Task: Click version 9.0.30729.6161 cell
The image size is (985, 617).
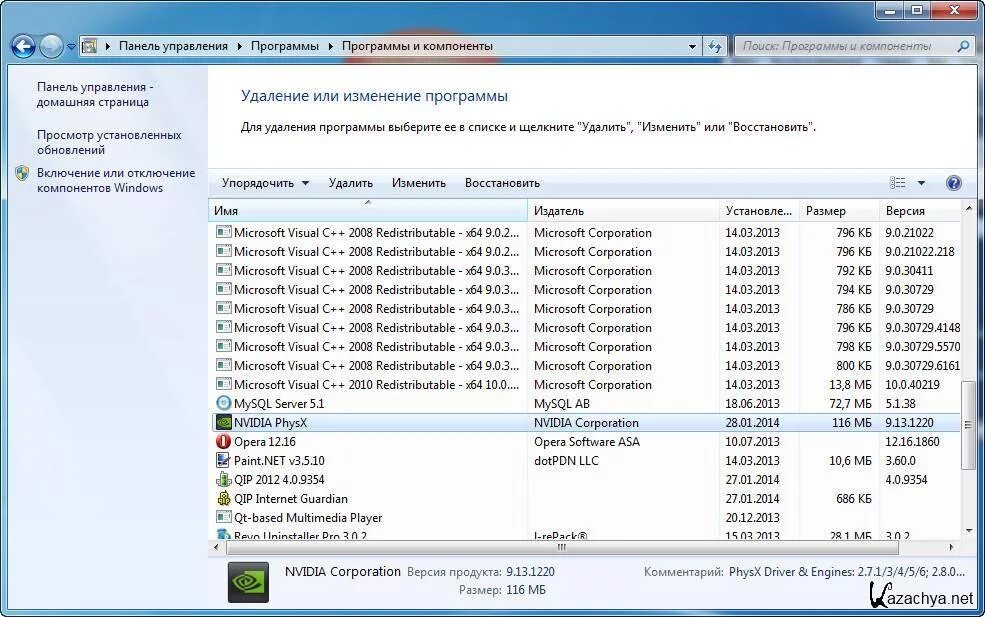Action: coord(922,366)
